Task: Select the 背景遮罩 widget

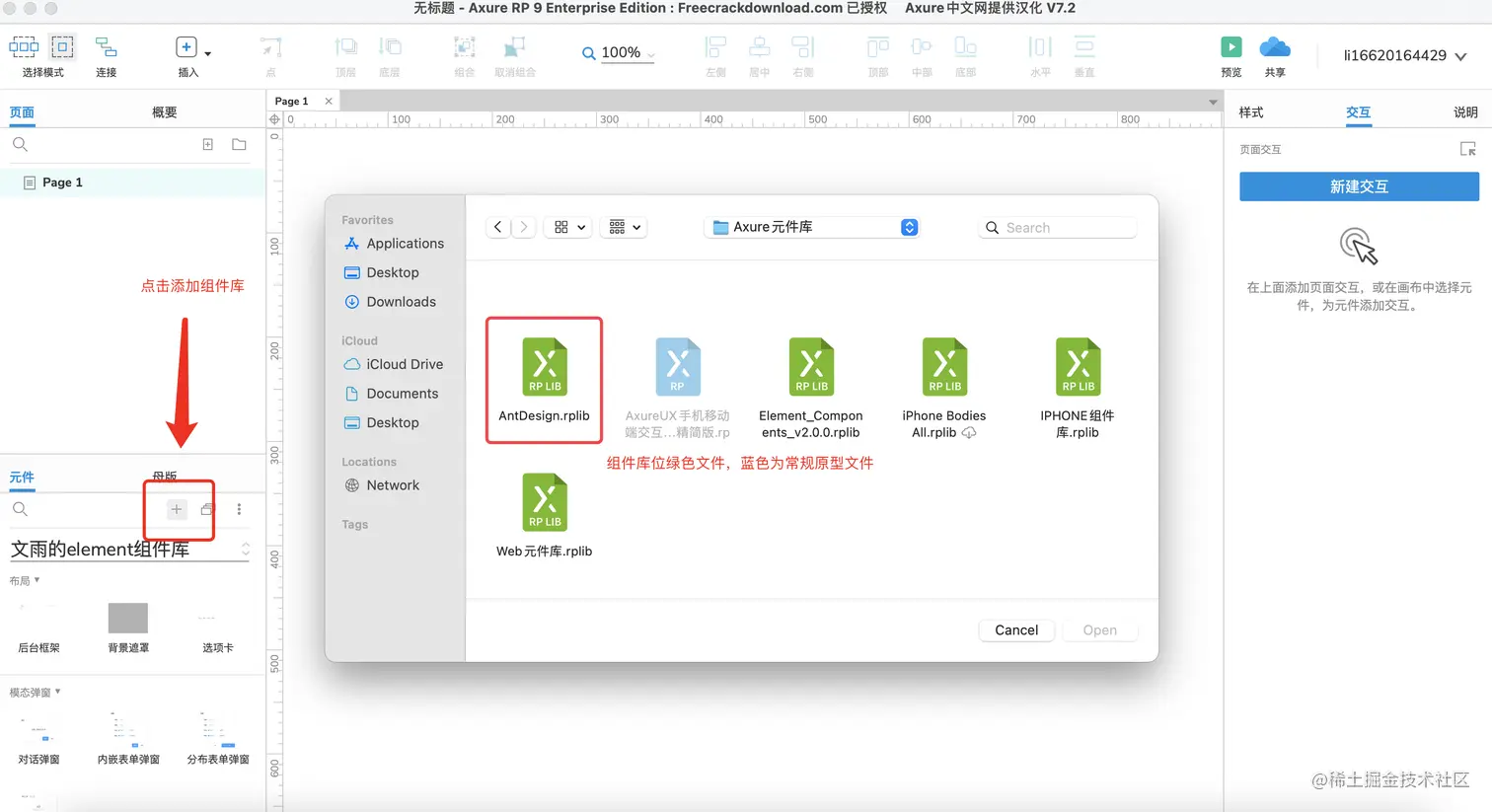Action: click(128, 627)
